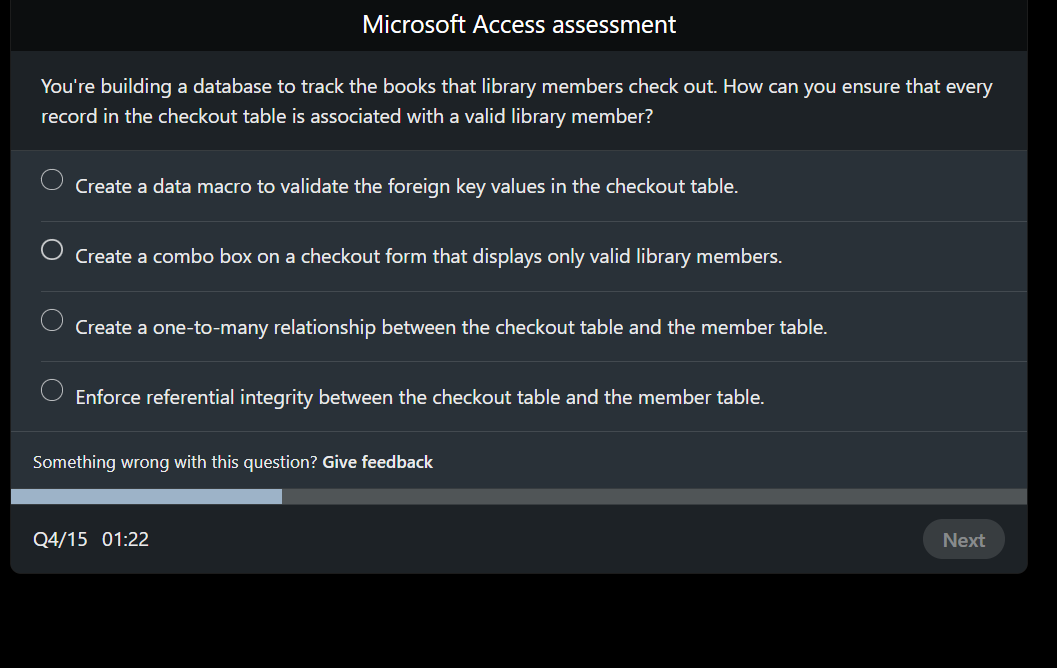Click the answer row mentioning foreign key values

pyautogui.click(x=406, y=186)
